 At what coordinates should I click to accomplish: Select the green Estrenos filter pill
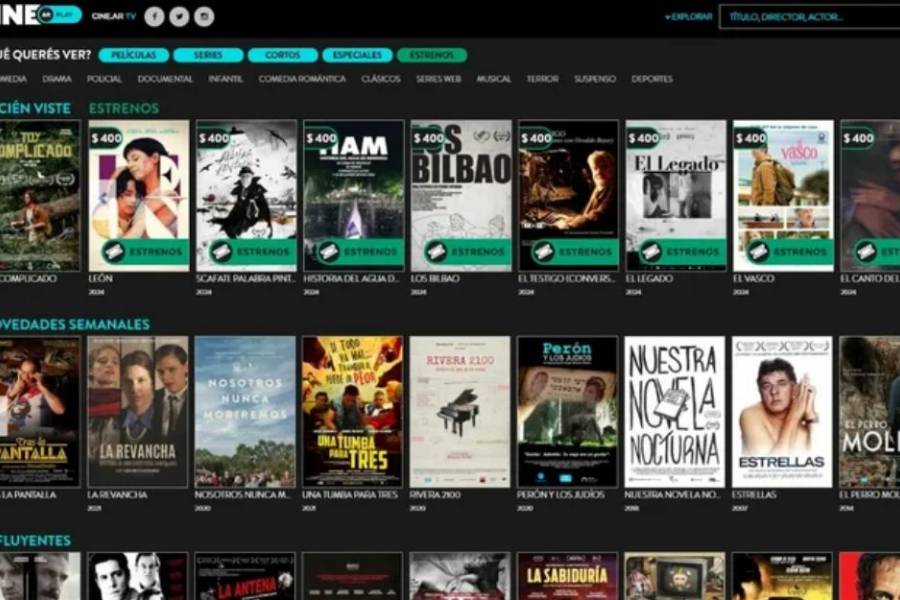(432, 55)
